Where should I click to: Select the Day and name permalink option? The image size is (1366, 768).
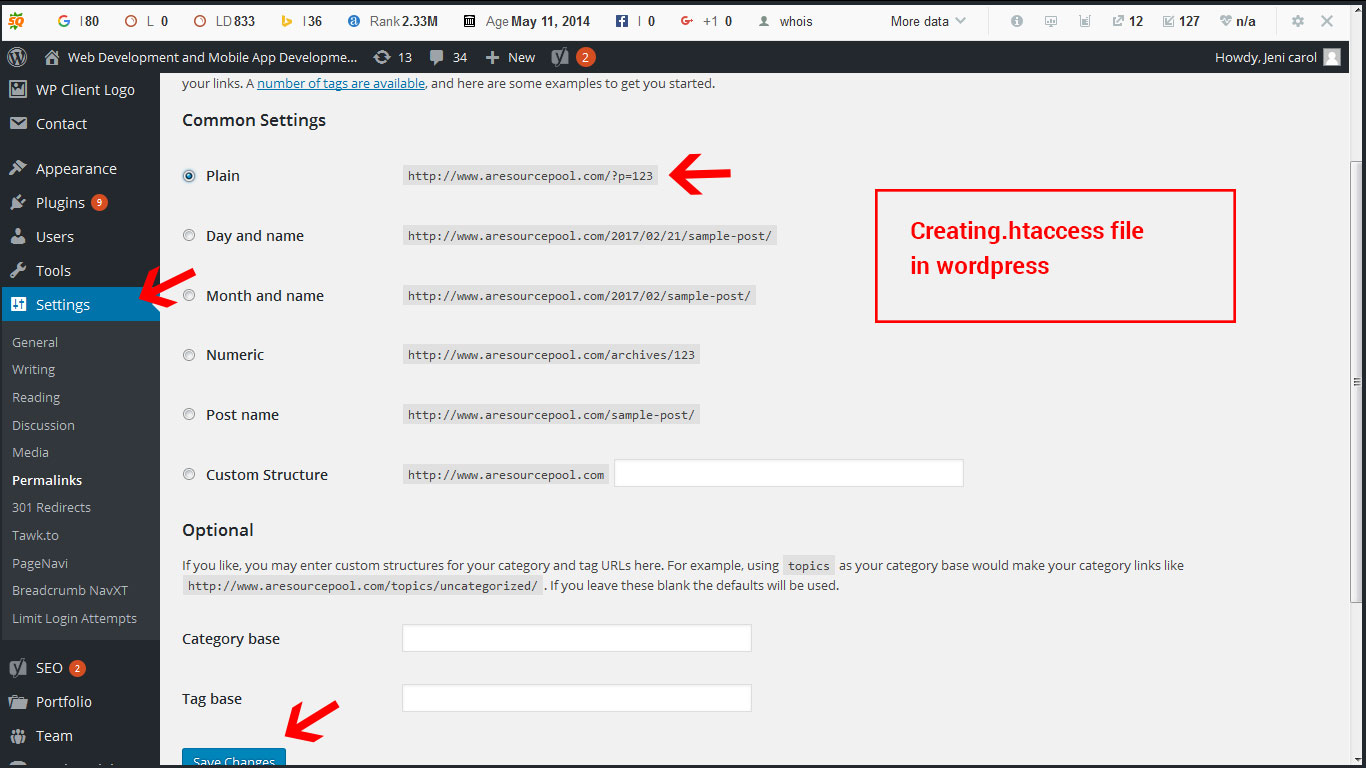[189, 235]
